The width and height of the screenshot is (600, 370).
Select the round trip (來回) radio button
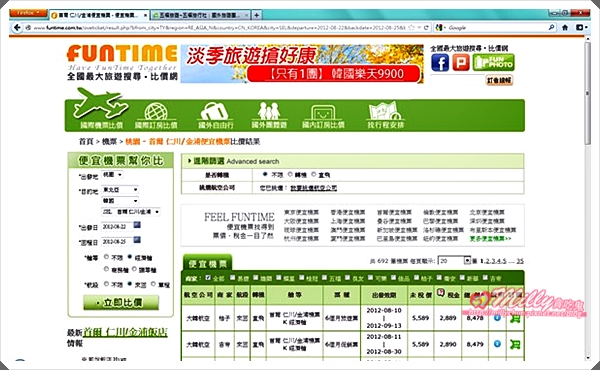[x=130, y=284]
